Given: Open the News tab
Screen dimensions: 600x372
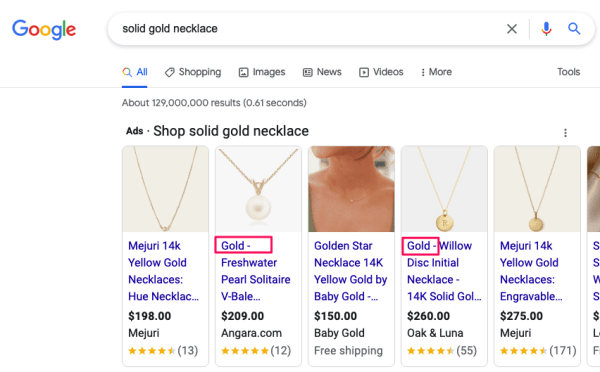Looking at the screenshot, I should (322, 72).
